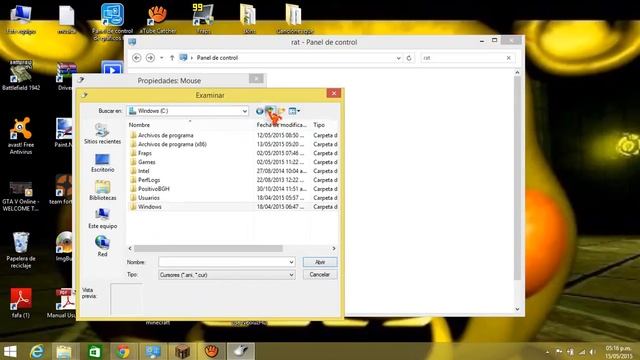
Task: Launch Internet Explorer from taskbar
Action: (x=37, y=351)
